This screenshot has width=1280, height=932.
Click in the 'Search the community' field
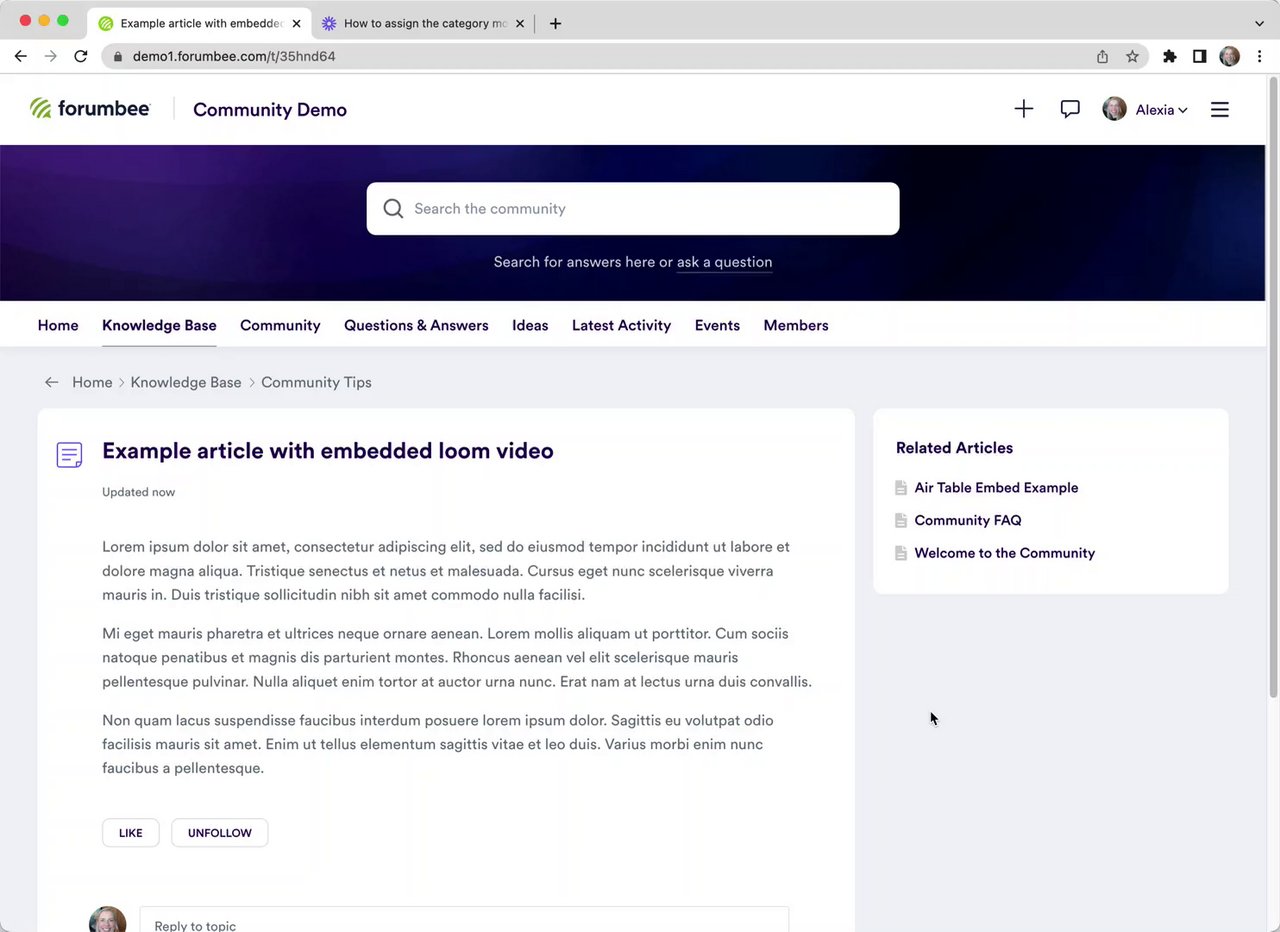(633, 208)
